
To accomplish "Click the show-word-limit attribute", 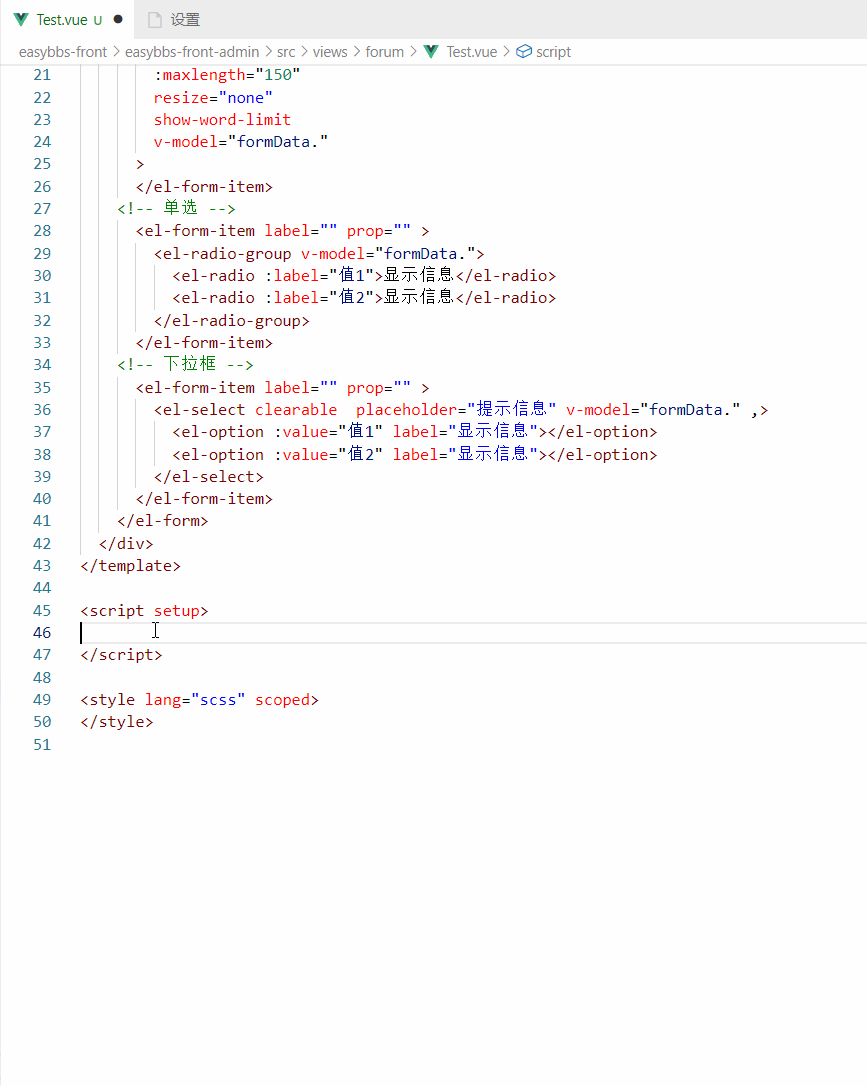I will point(222,120).
